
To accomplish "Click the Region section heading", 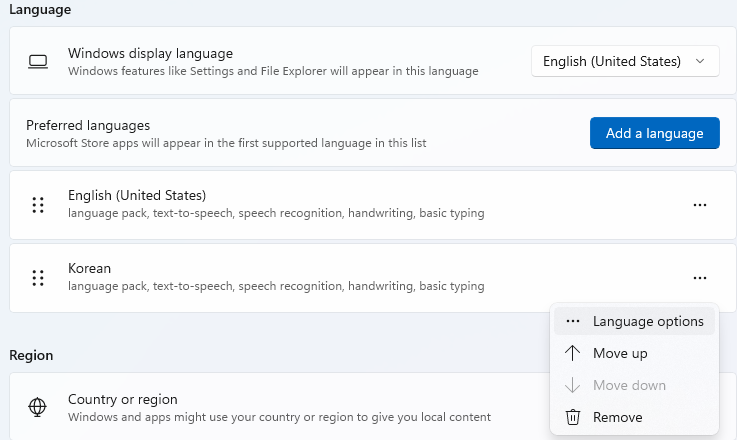I will [x=31, y=355].
